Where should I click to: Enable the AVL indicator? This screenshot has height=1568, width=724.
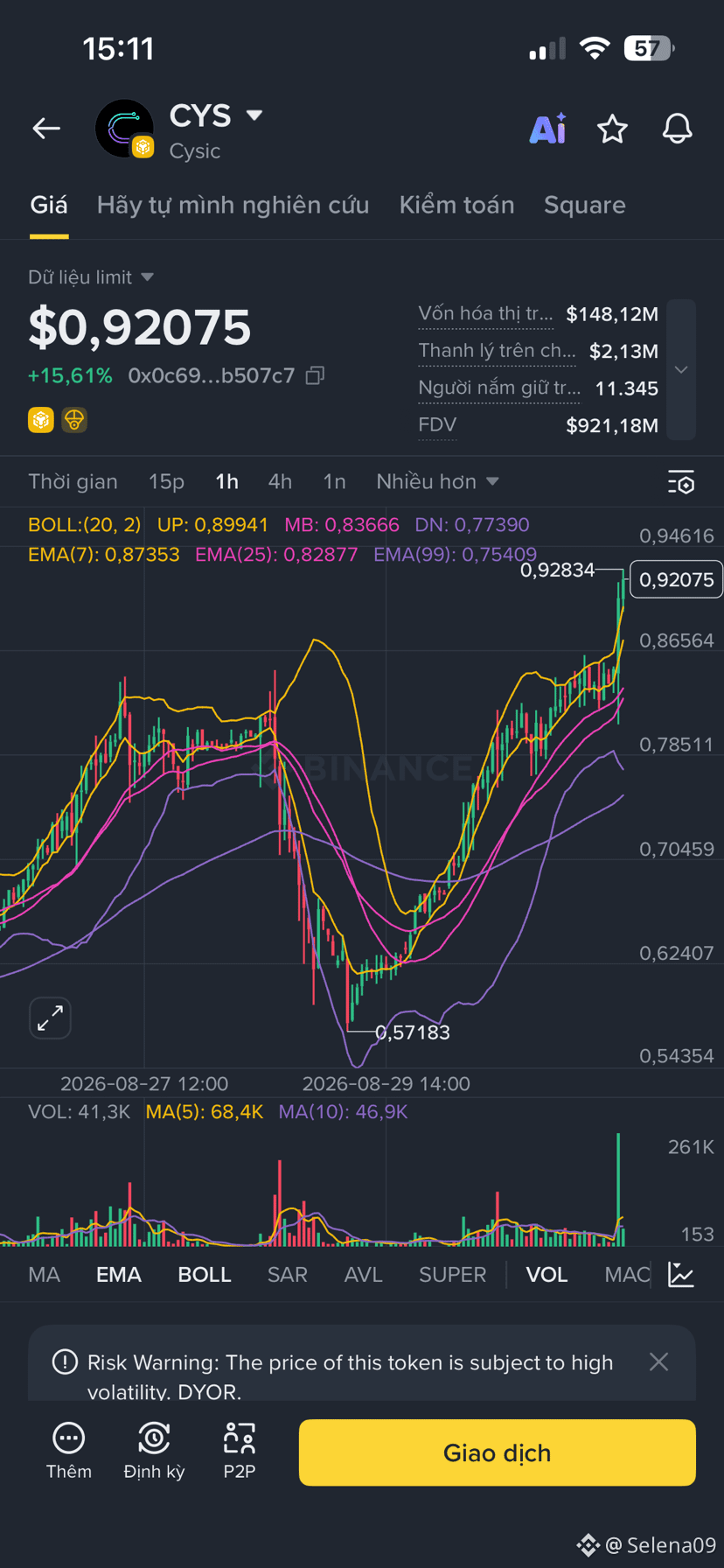(364, 1275)
